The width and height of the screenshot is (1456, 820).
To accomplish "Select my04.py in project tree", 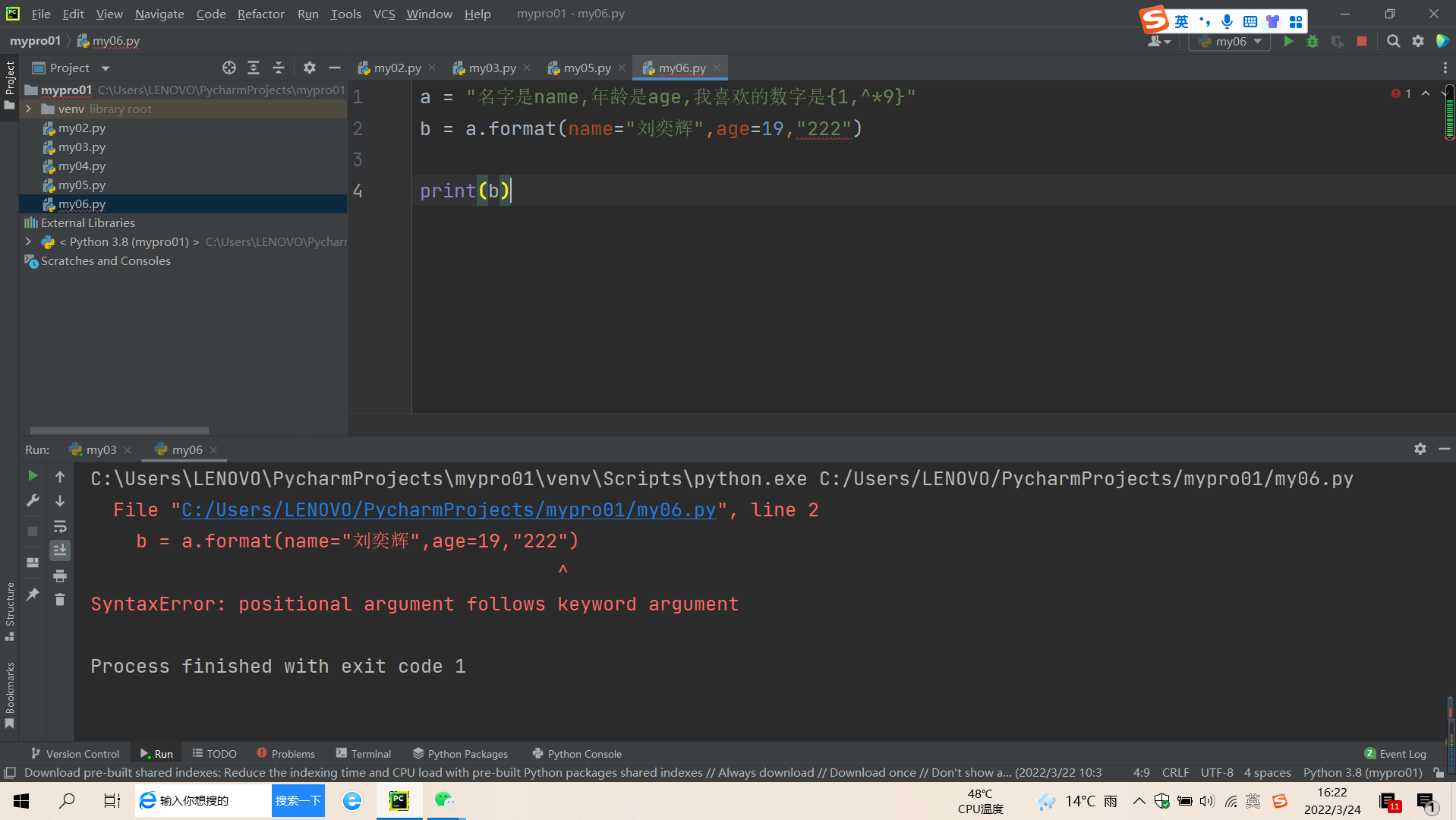I will [82, 166].
